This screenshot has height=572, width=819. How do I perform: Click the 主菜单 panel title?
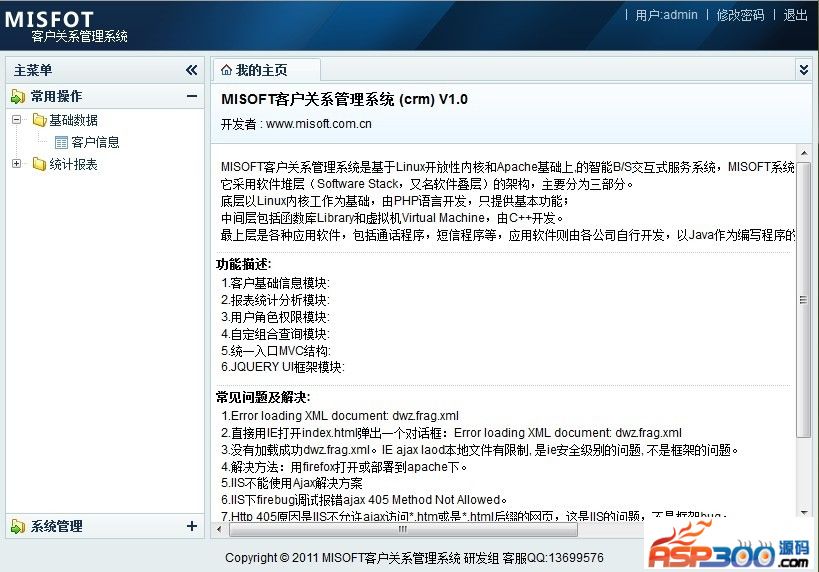click(33, 70)
